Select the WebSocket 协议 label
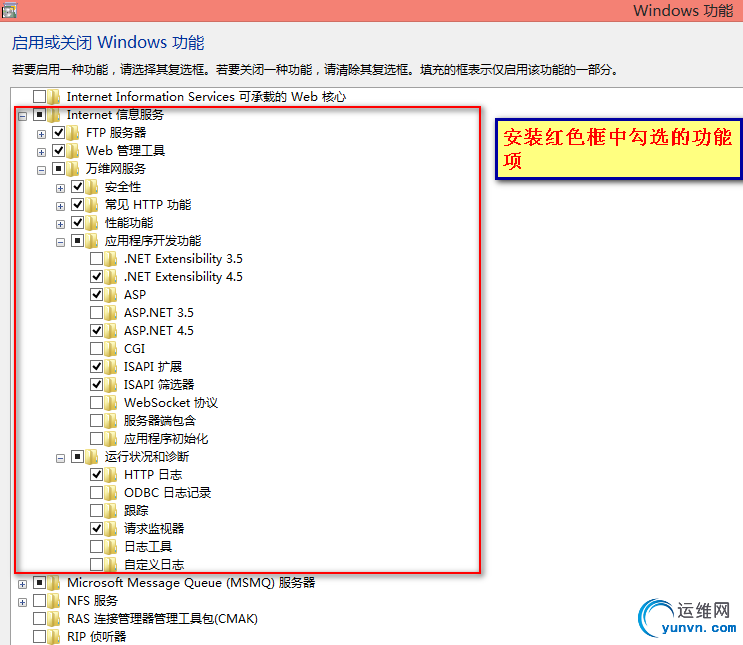 point(171,403)
